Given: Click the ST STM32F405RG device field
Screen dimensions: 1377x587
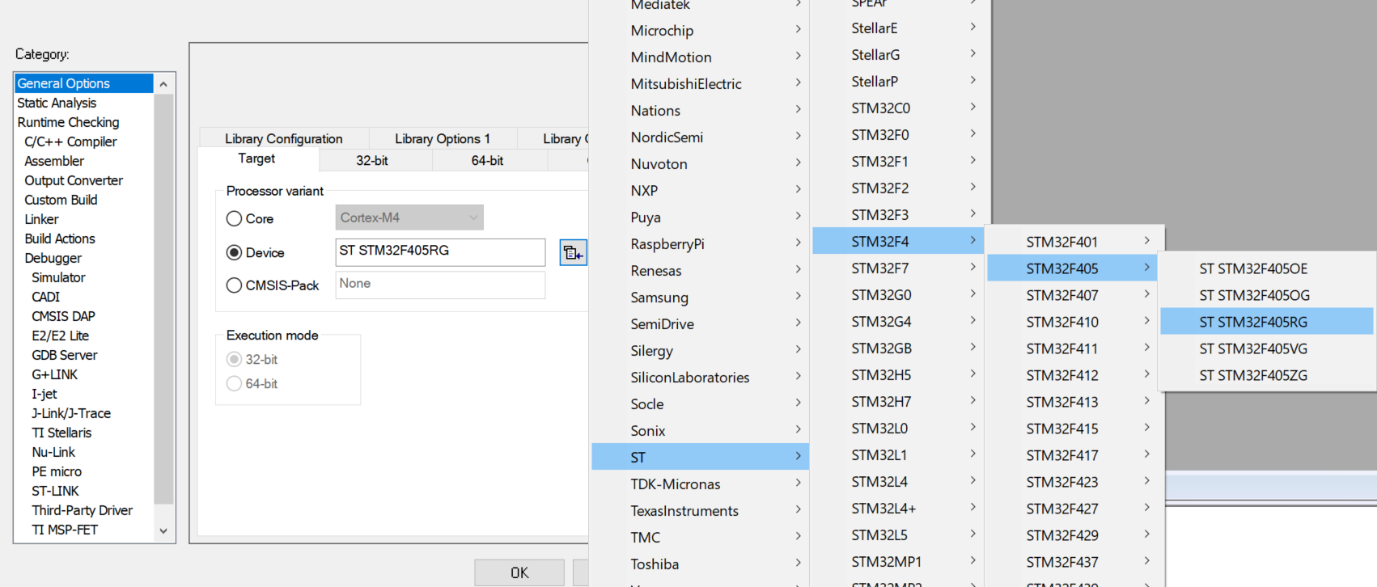Looking at the screenshot, I should click(x=441, y=251).
